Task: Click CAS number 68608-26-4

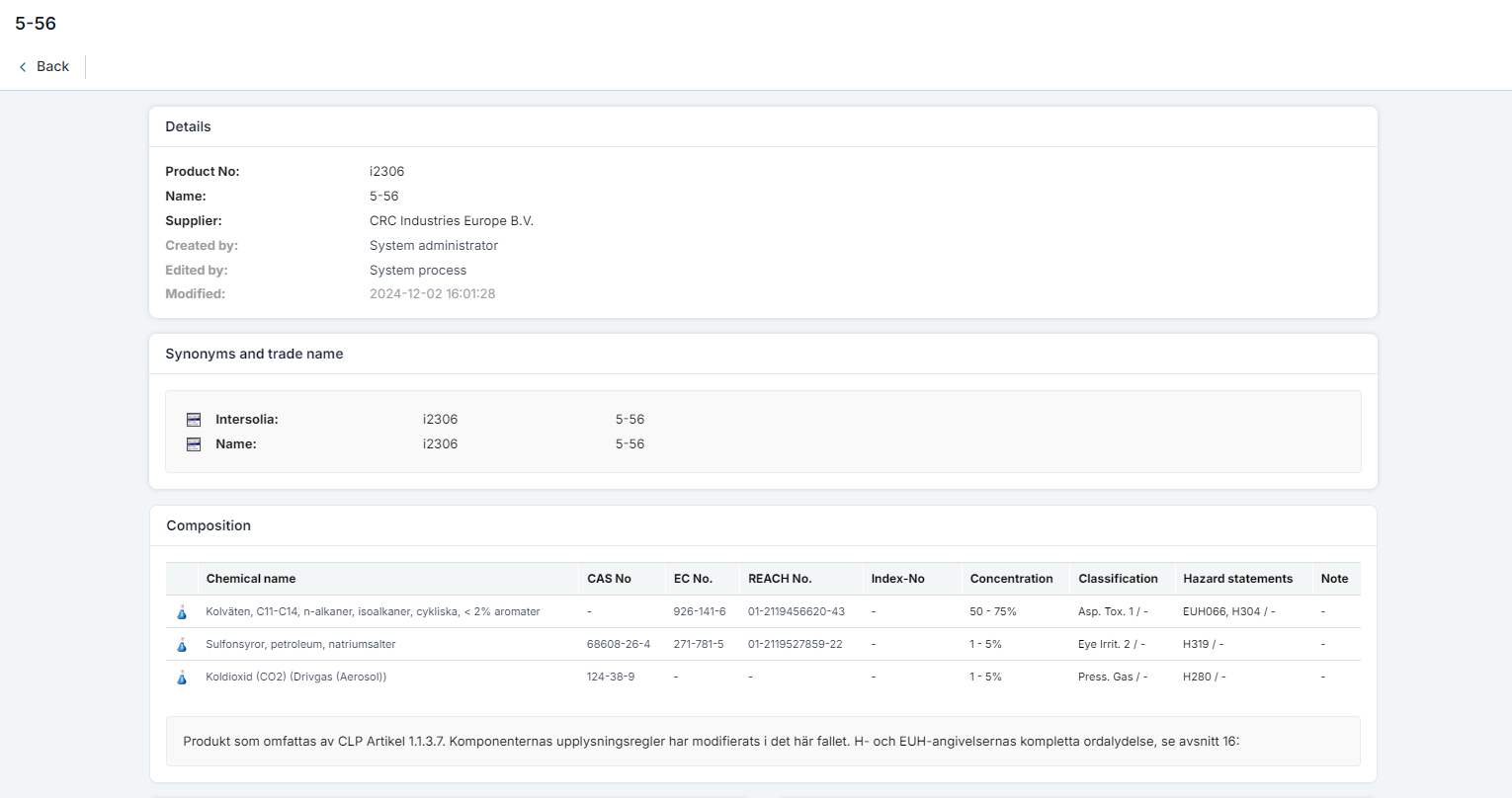Action: pyautogui.click(x=619, y=644)
